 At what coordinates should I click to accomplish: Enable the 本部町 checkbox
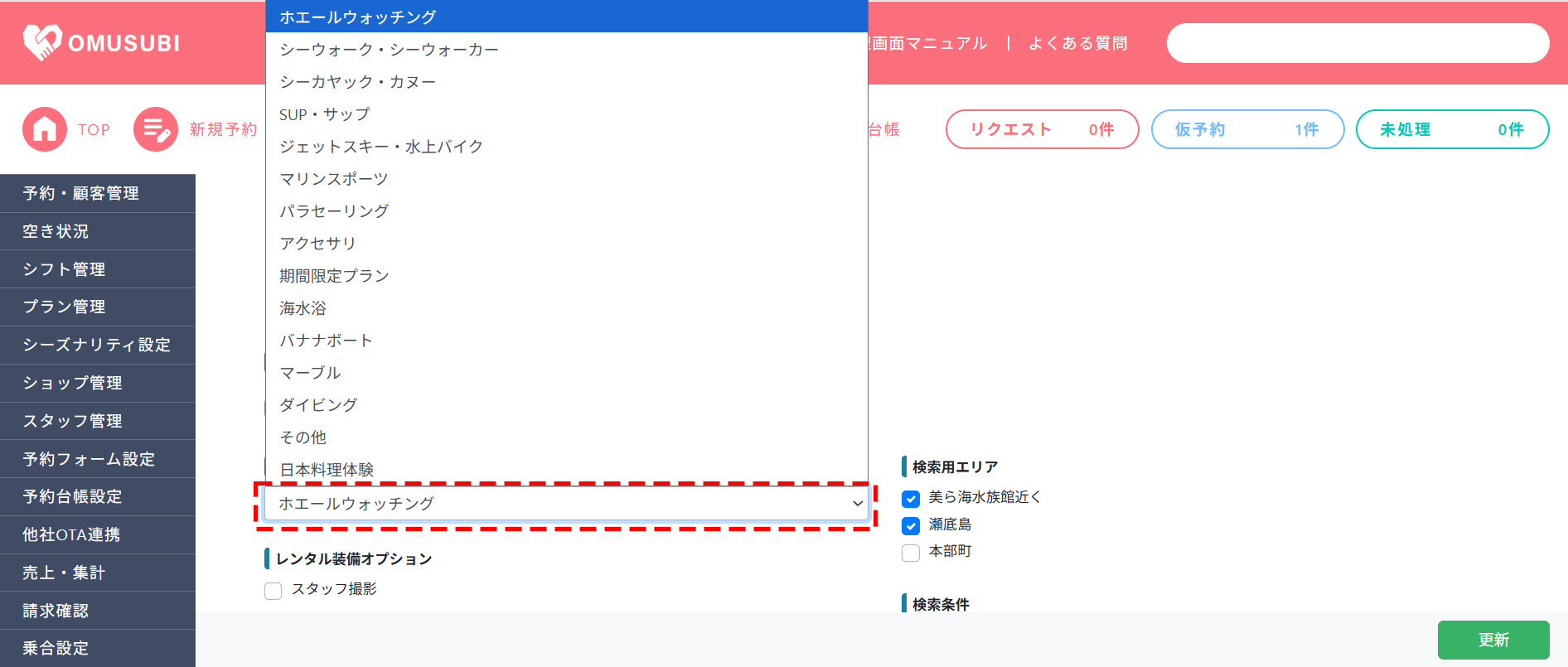coord(911,553)
